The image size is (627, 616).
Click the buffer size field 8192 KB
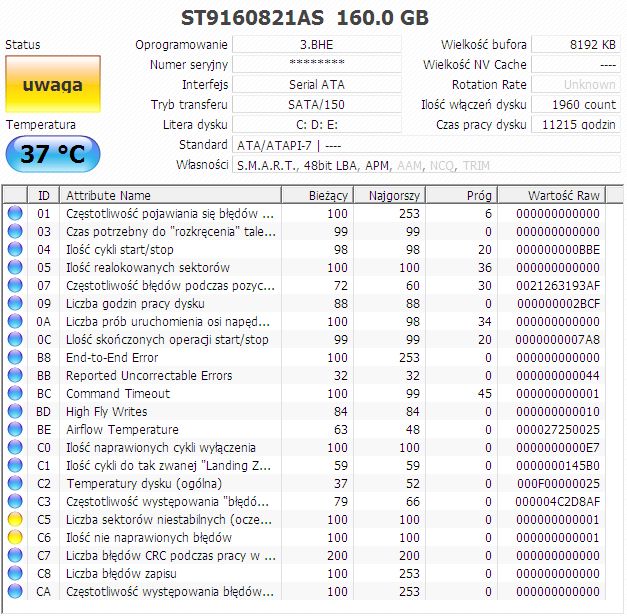pyautogui.click(x=576, y=44)
